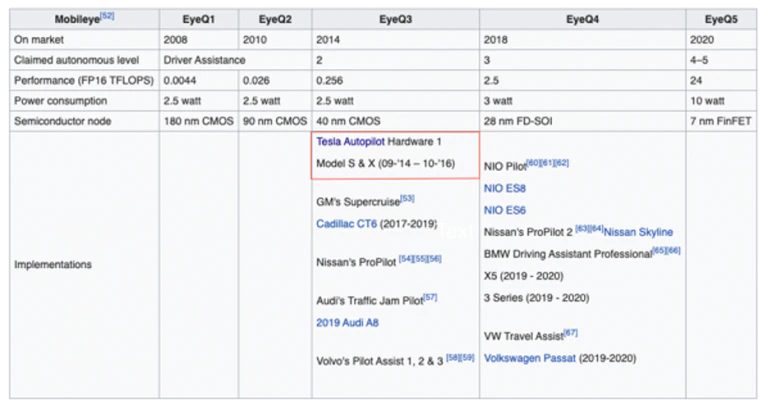
Task: Click the 'On market' row label
Action: click(x=39, y=40)
